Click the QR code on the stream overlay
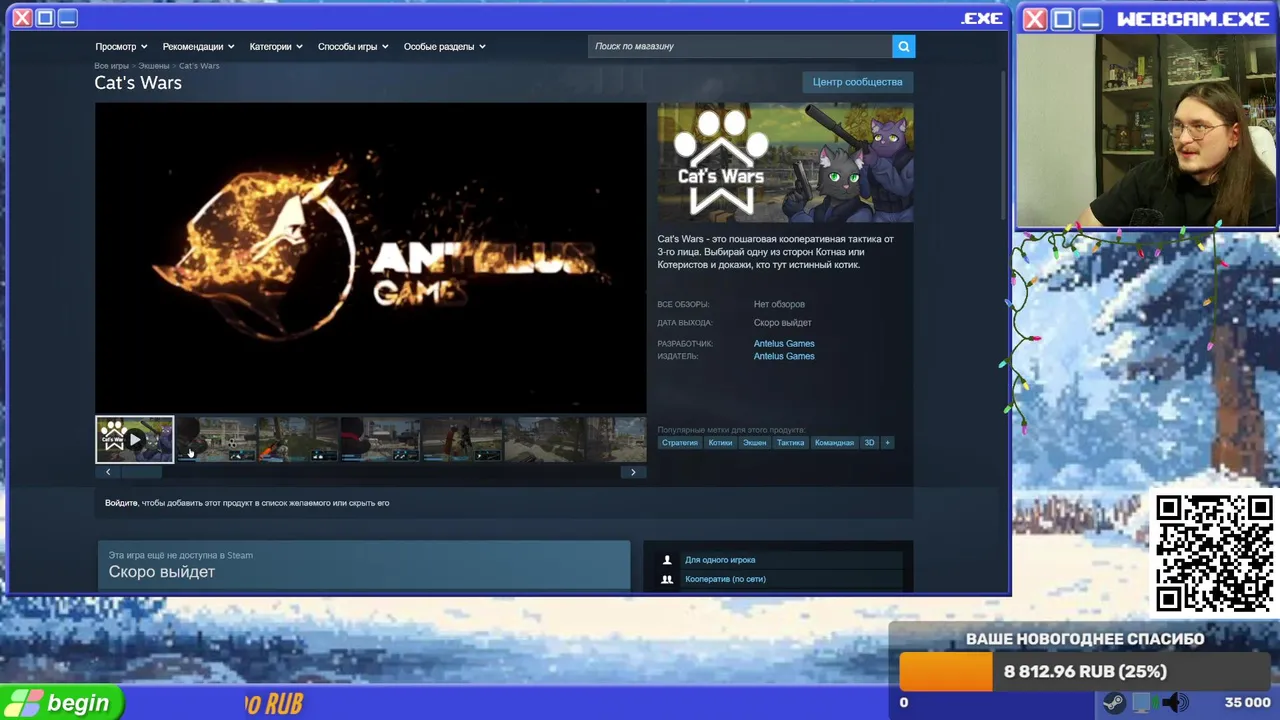 pyautogui.click(x=1215, y=553)
